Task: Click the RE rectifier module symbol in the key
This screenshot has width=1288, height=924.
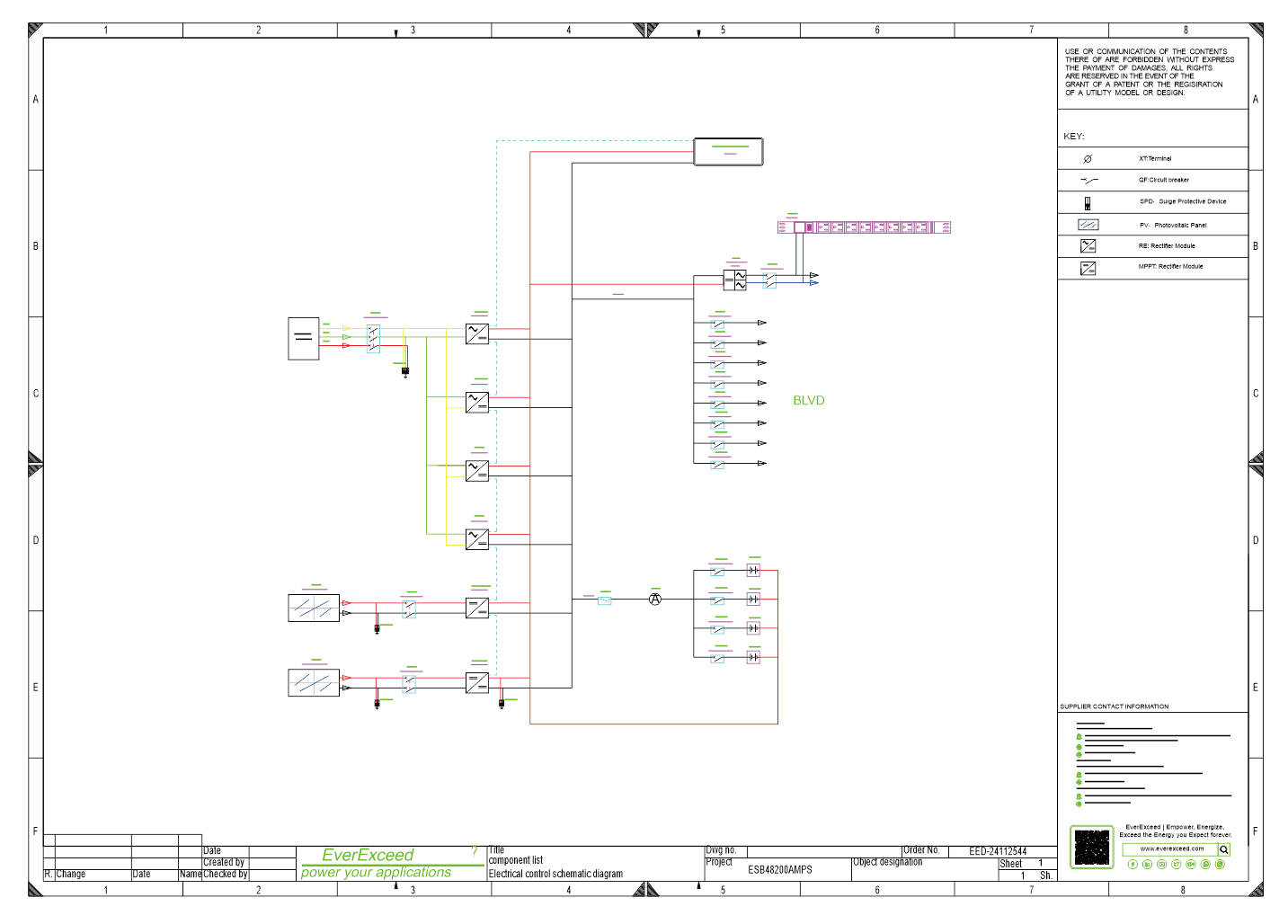Action: [1088, 245]
